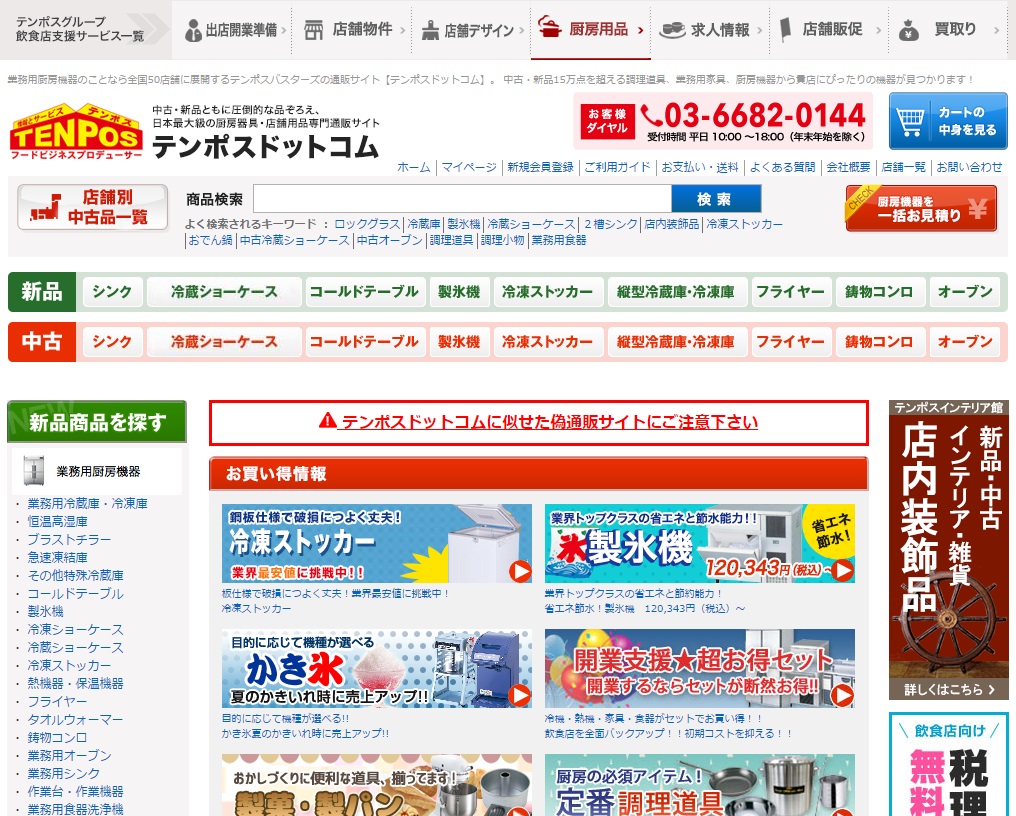This screenshot has width=1016, height=816.
Task: Open タオルウォーマー in sidebar
Action: [75, 719]
